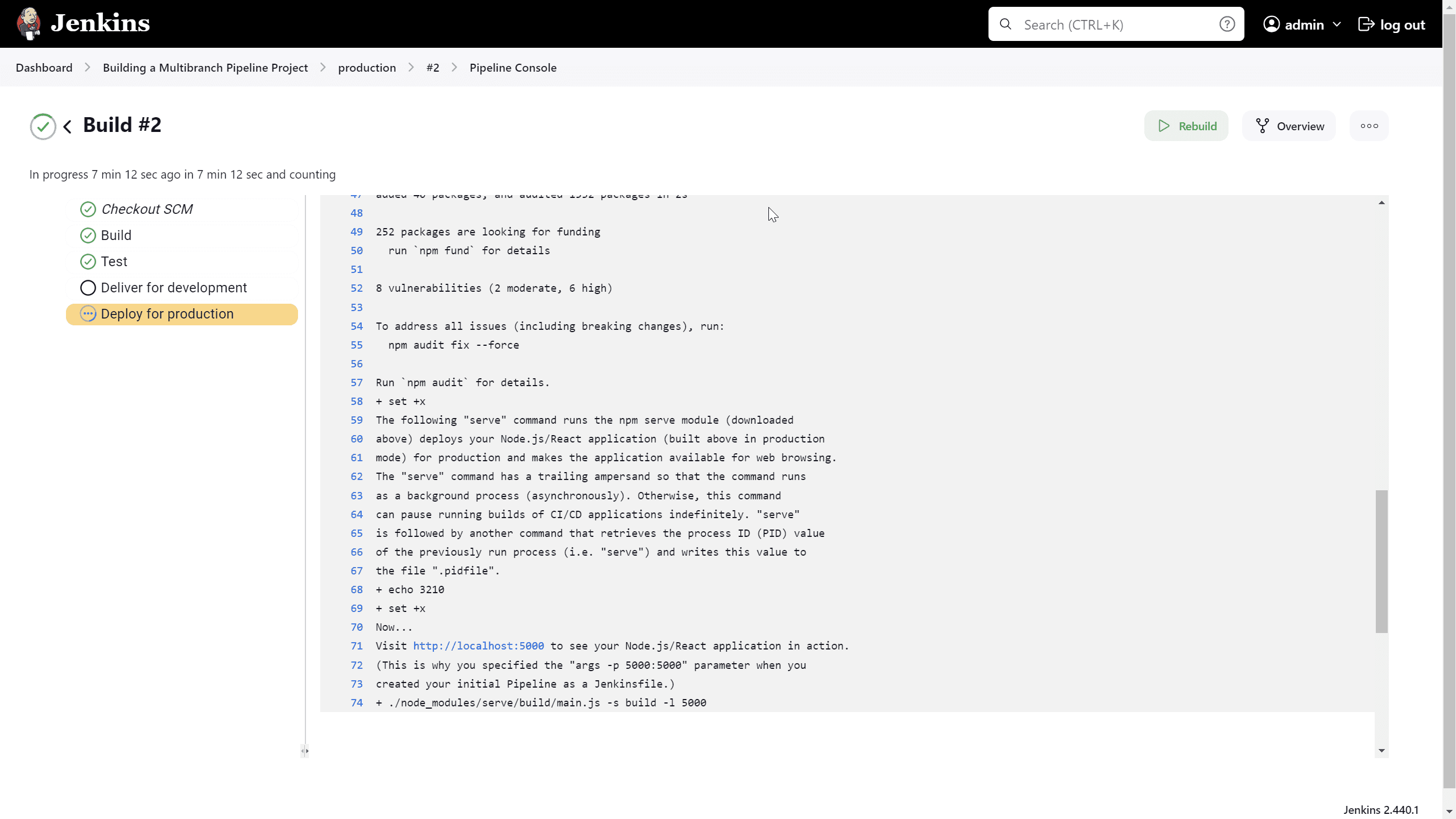Click the Test stage success checkmark
The image size is (1456, 819).
pyautogui.click(x=88, y=262)
